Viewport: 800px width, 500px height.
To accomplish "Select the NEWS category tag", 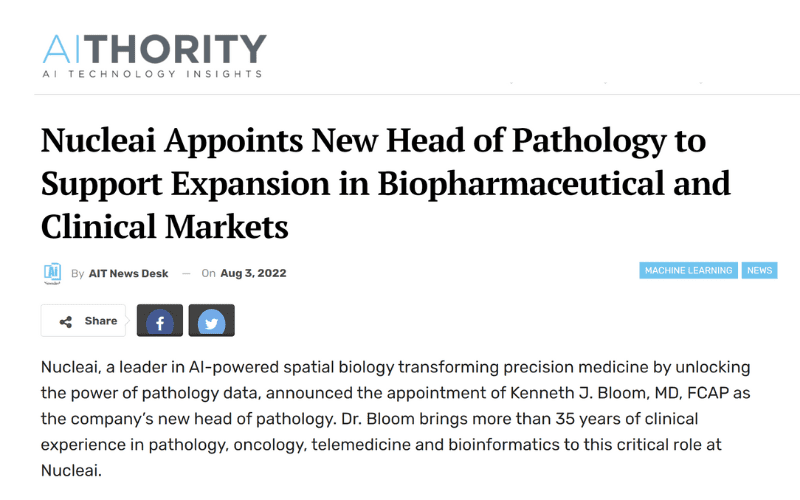I will pyautogui.click(x=760, y=270).
